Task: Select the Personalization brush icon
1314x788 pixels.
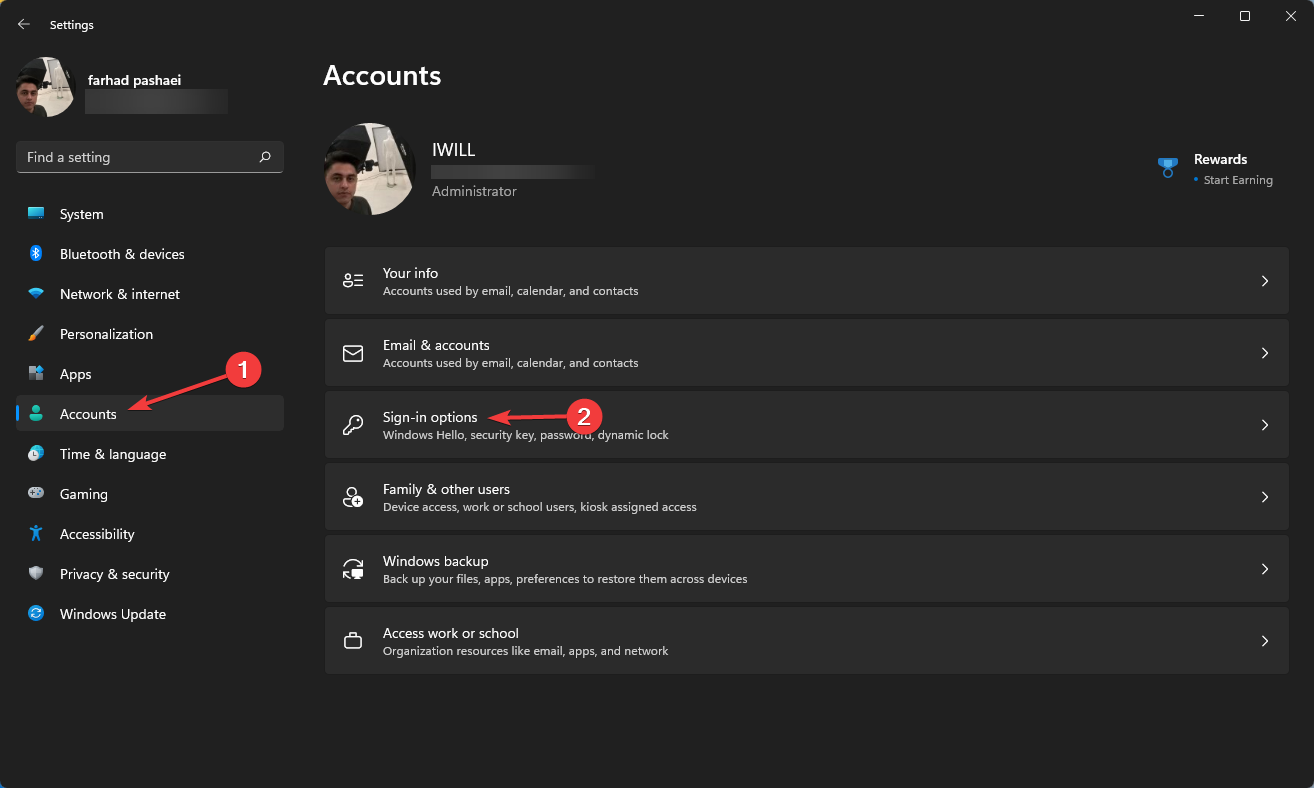Action: point(34,333)
